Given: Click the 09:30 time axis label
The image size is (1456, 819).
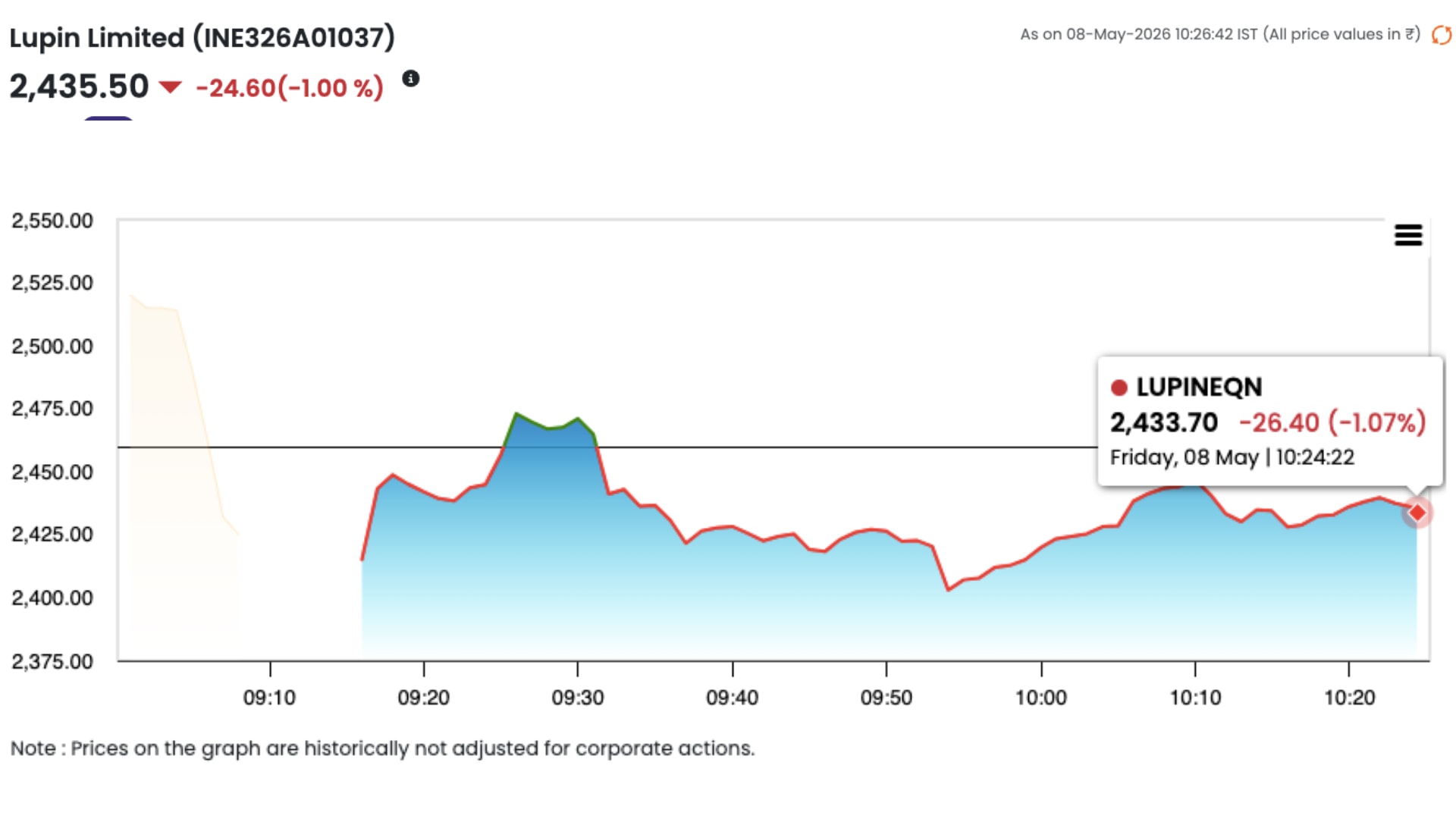Looking at the screenshot, I should click(578, 698).
